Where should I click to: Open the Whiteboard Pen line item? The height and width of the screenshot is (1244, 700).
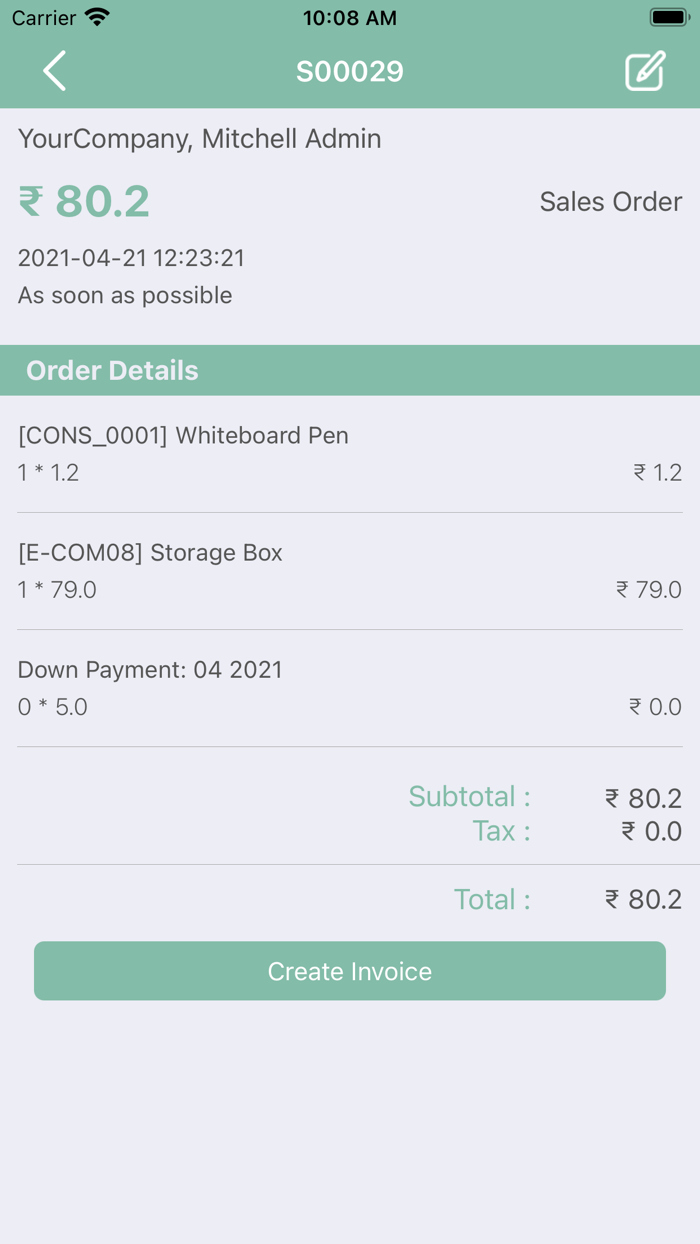[x=350, y=452]
